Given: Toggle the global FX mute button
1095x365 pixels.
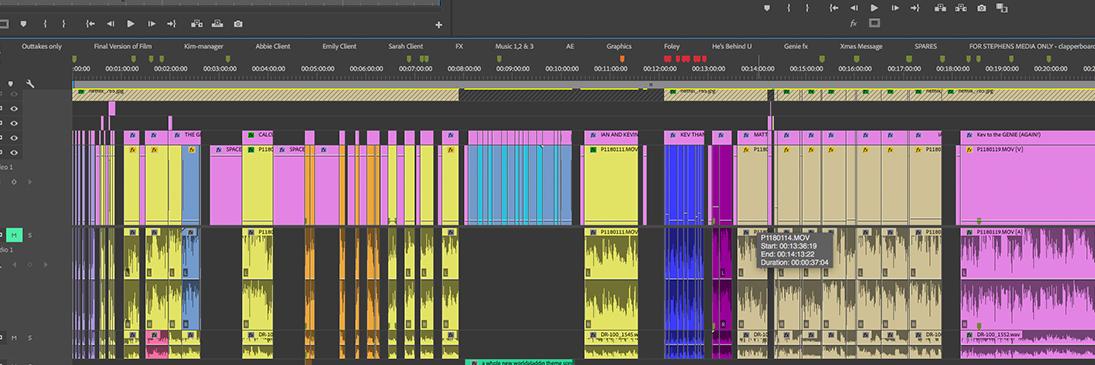Looking at the screenshot, I should pyautogui.click(x=853, y=23).
